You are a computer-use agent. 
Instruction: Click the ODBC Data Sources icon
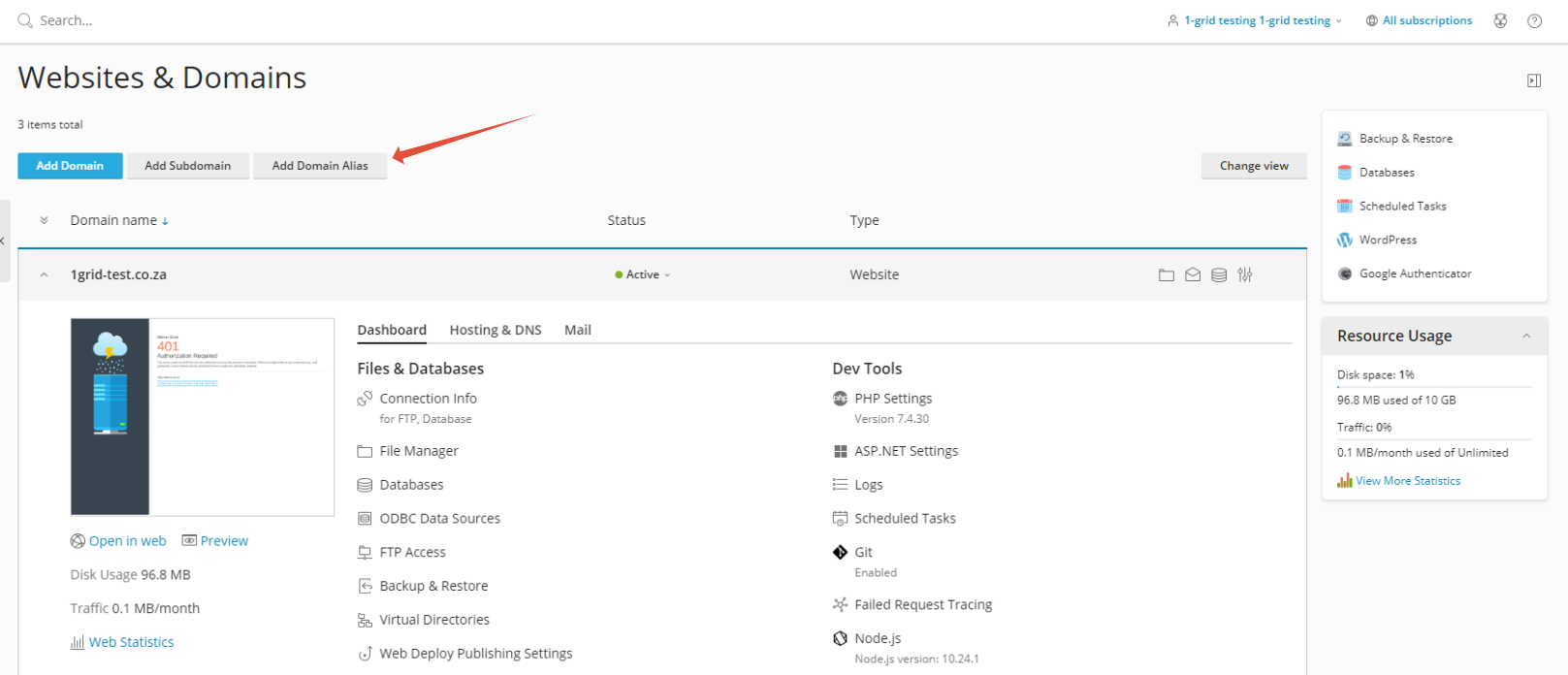tap(365, 519)
